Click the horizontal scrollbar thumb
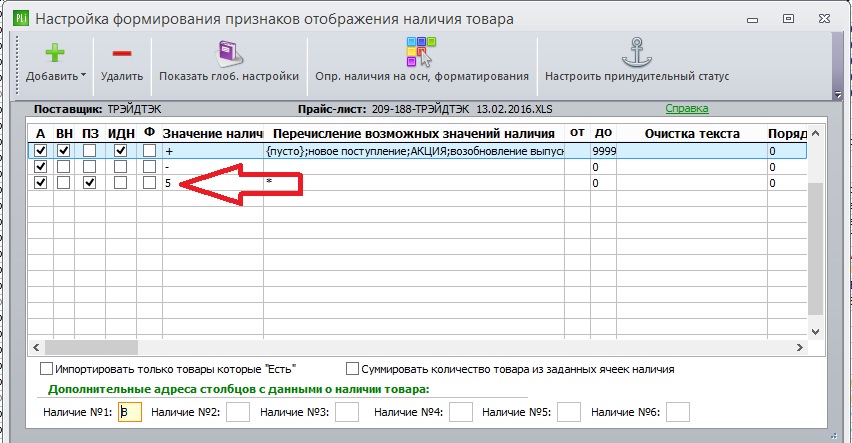 [x=91, y=347]
